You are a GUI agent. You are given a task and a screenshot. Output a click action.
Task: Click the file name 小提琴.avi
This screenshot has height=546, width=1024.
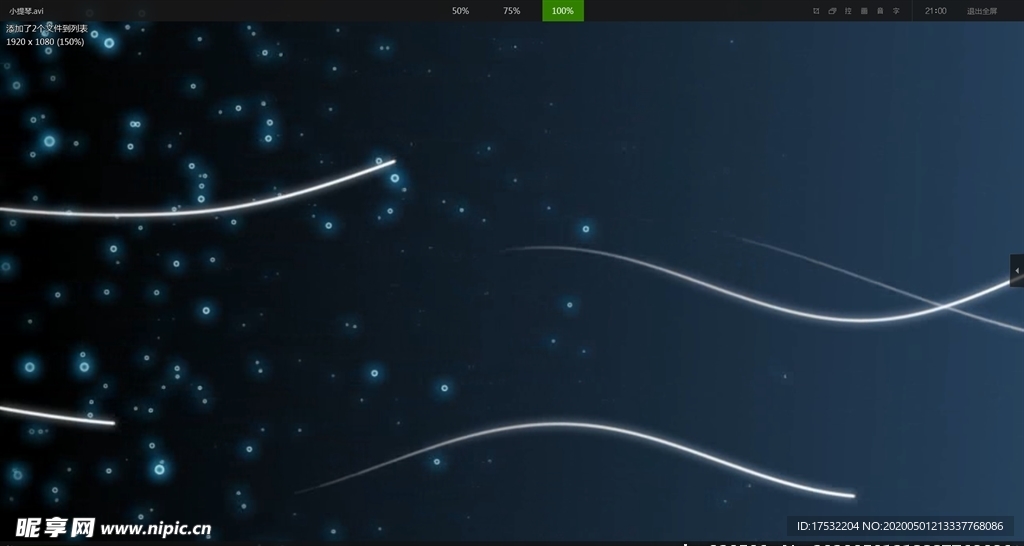[26, 11]
